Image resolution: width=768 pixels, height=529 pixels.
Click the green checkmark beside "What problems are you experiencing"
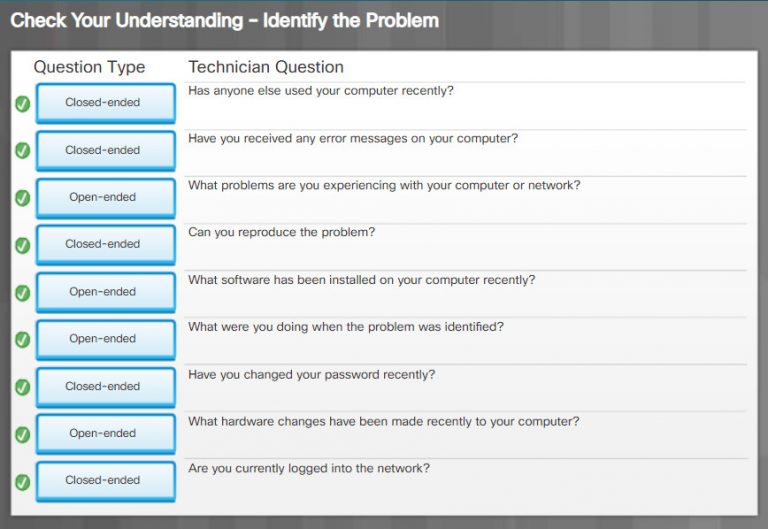pyautogui.click(x=23, y=198)
